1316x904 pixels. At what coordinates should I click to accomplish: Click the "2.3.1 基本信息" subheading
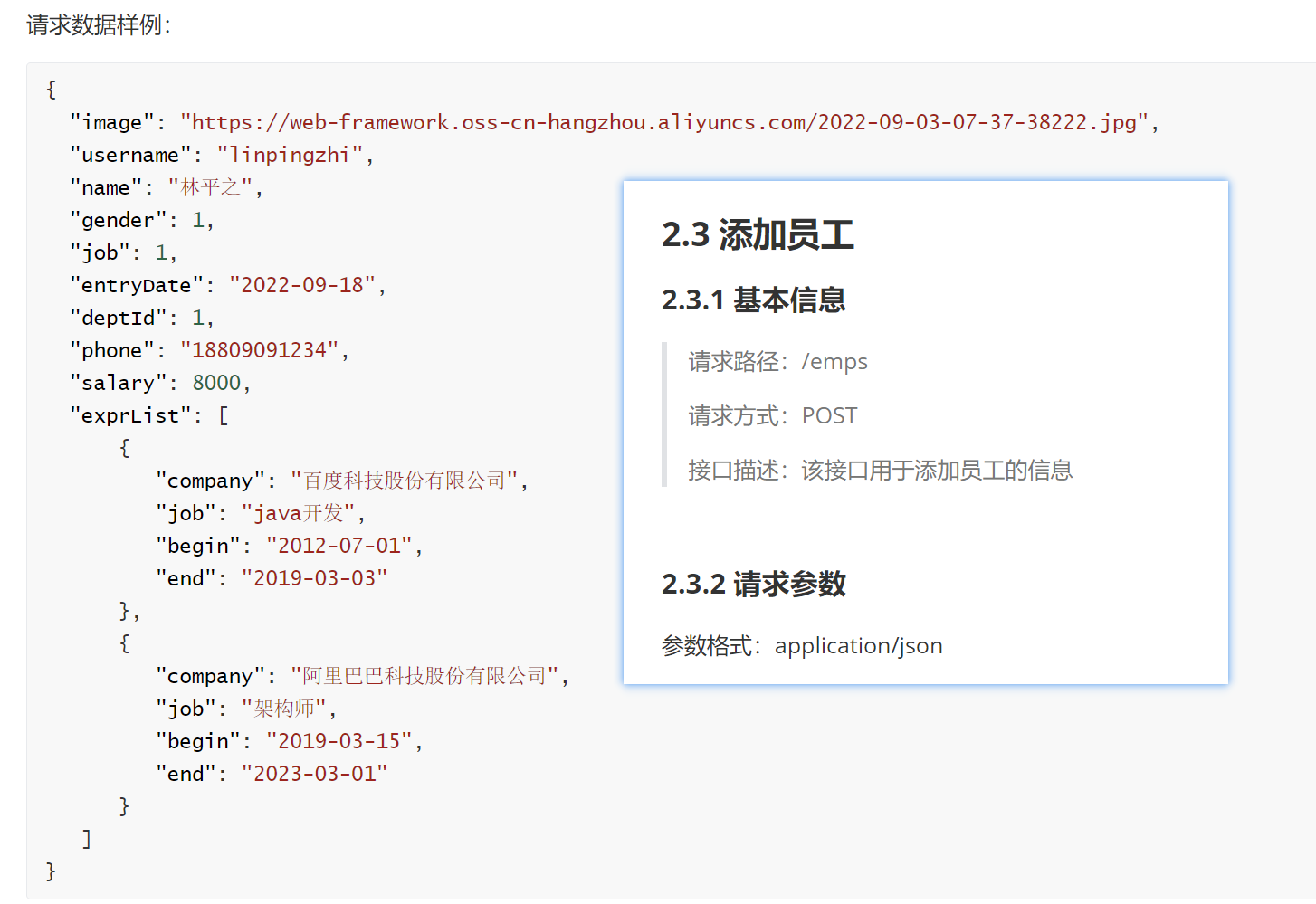753,300
